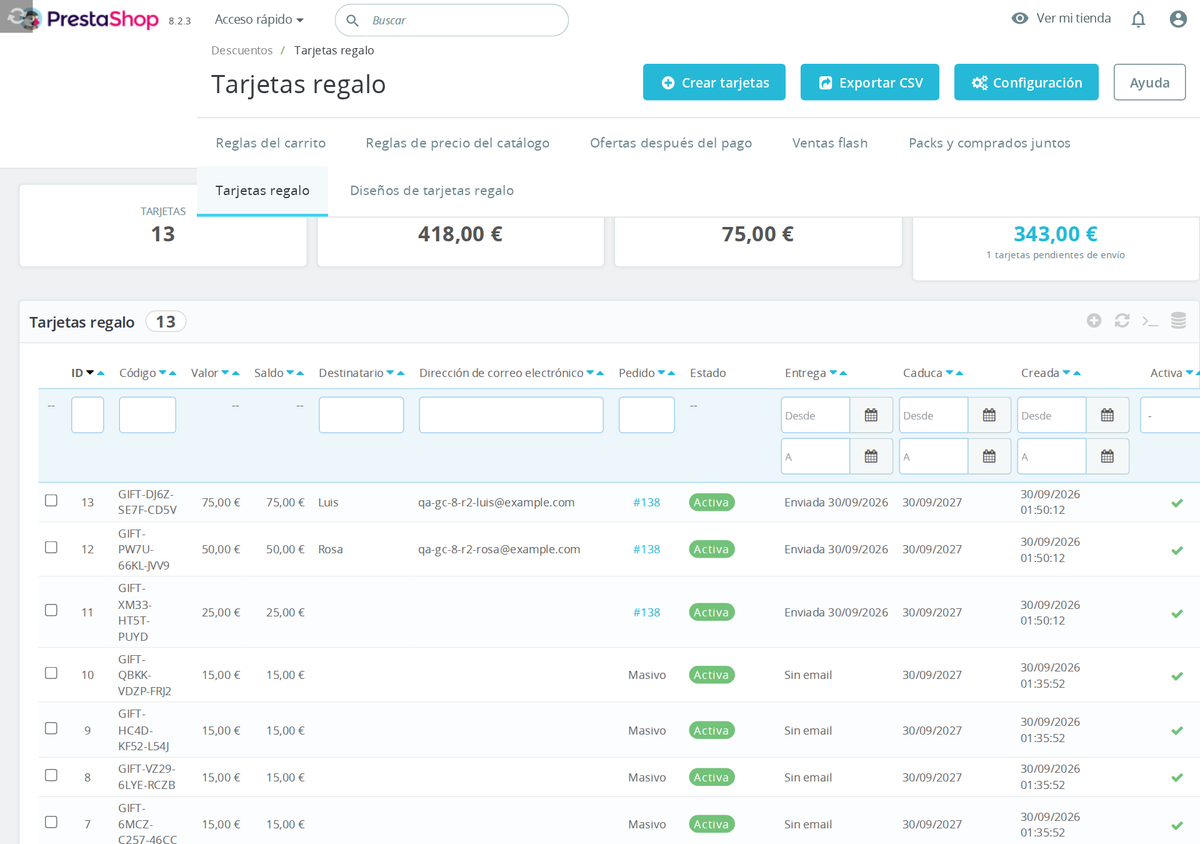Sort Saldo column descending

click(290, 373)
